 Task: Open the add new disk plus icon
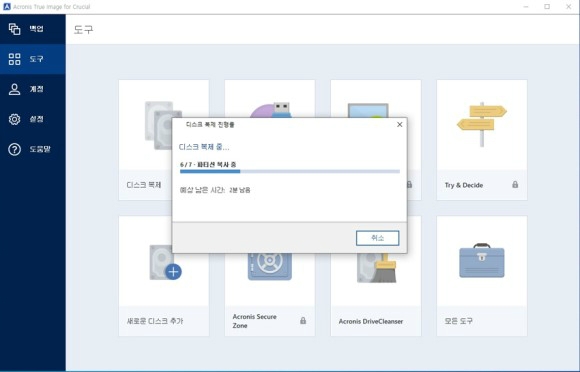[x=173, y=272]
